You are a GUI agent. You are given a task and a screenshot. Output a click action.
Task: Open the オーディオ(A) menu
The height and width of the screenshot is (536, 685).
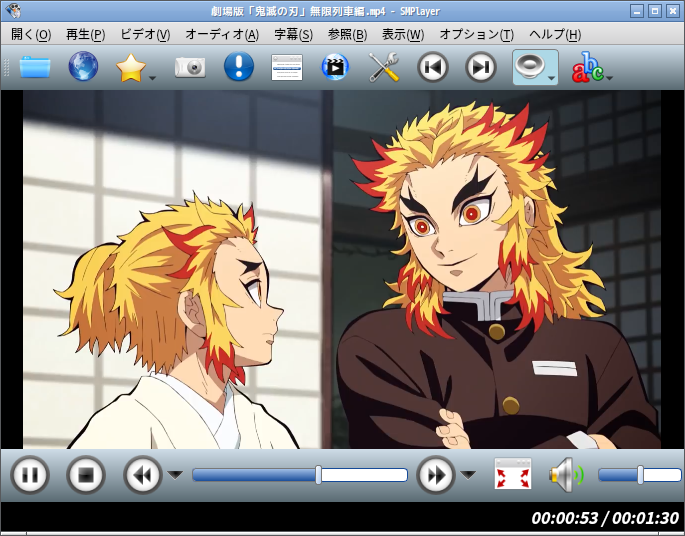point(222,35)
